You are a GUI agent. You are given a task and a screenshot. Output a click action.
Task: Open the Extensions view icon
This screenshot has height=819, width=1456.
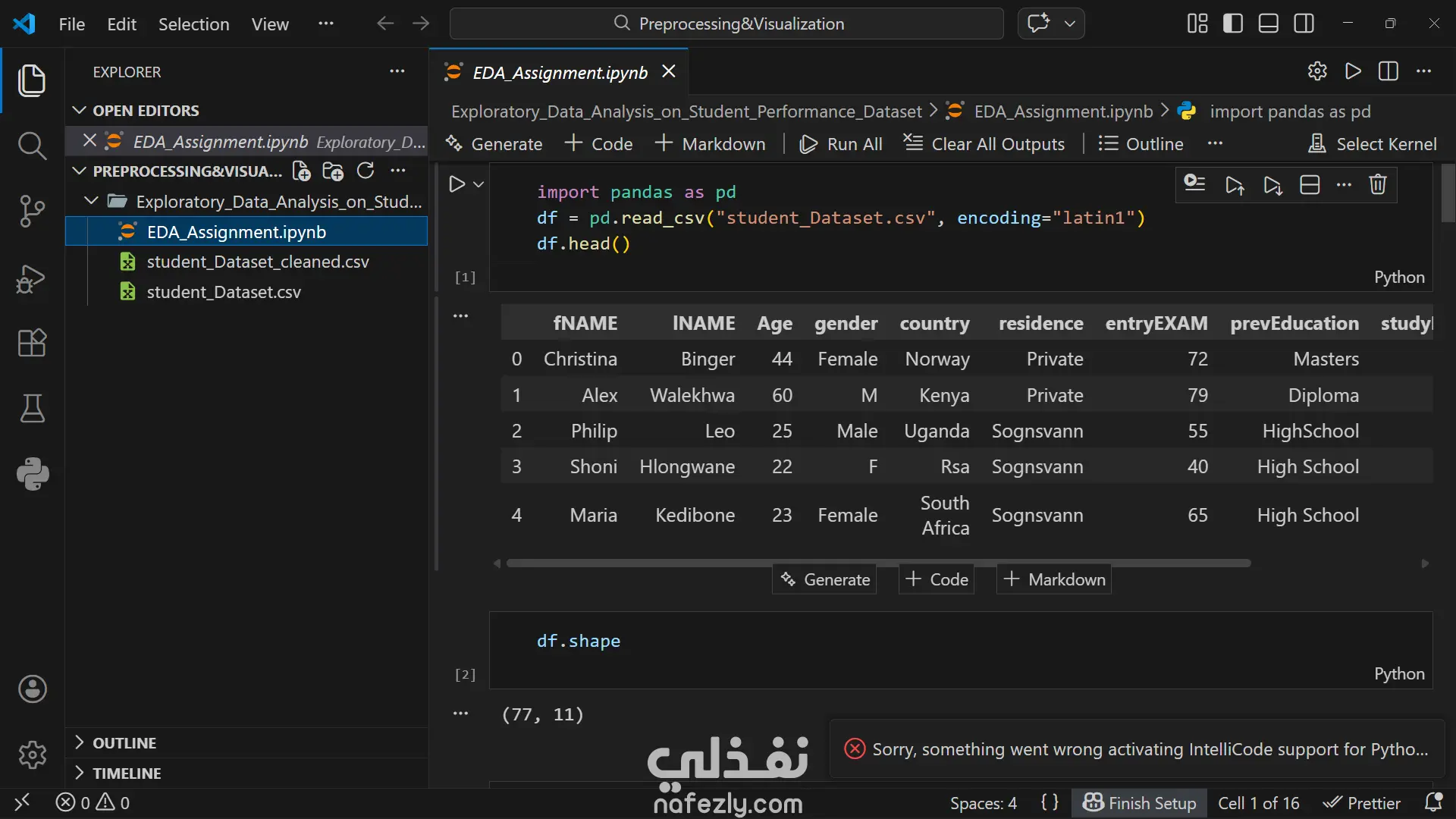click(32, 343)
